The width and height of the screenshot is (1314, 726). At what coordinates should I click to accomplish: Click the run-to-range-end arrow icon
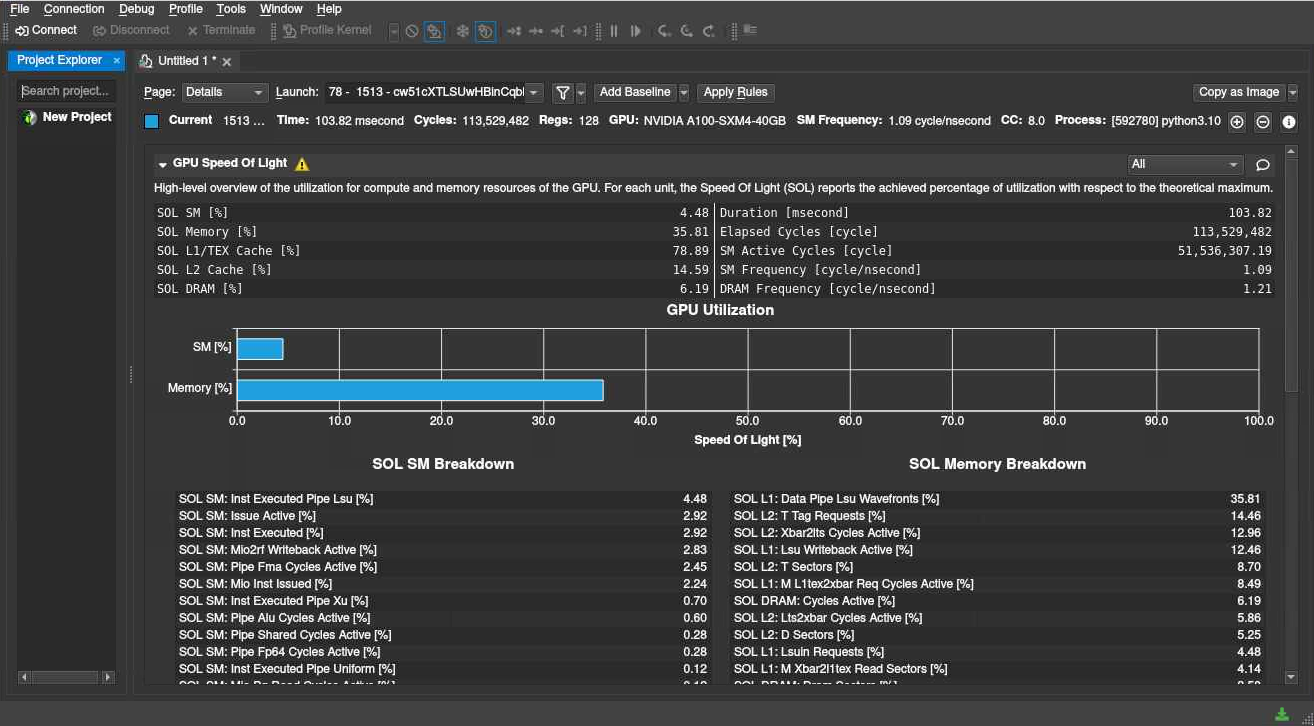click(580, 31)
